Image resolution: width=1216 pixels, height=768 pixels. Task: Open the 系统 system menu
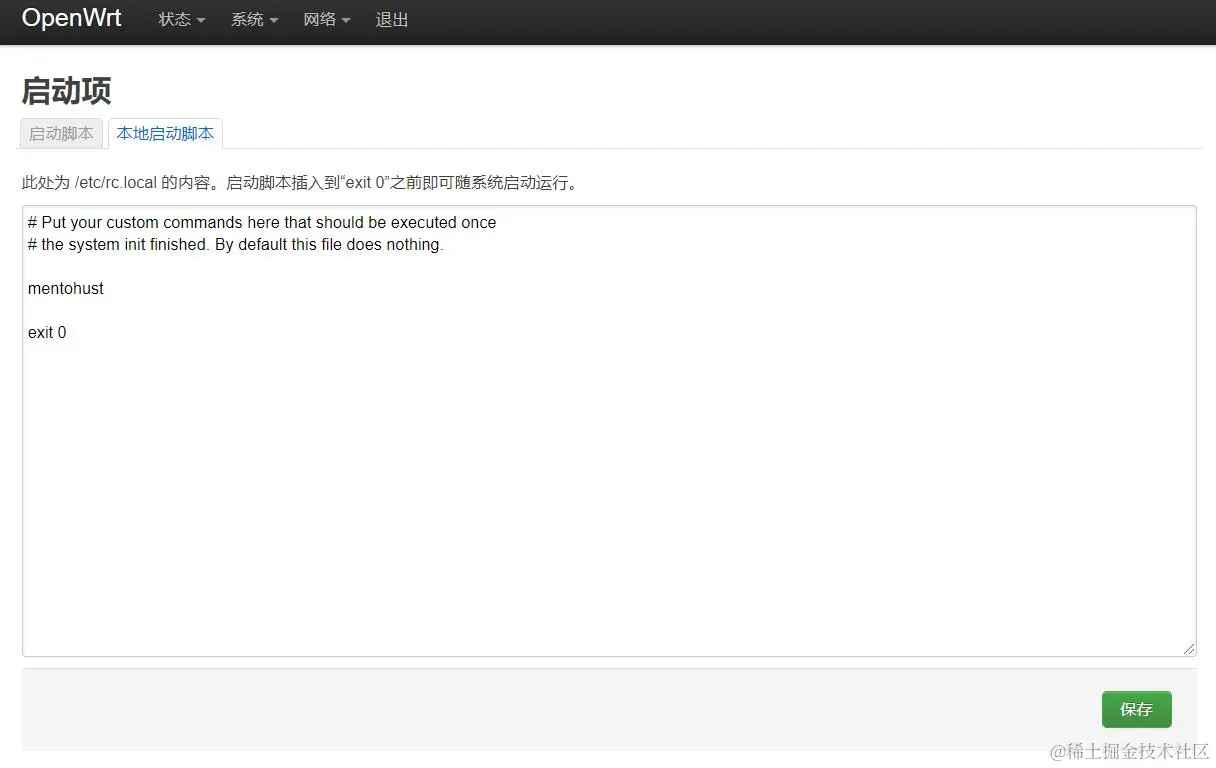pyautogui.click(x=248, y=19)
